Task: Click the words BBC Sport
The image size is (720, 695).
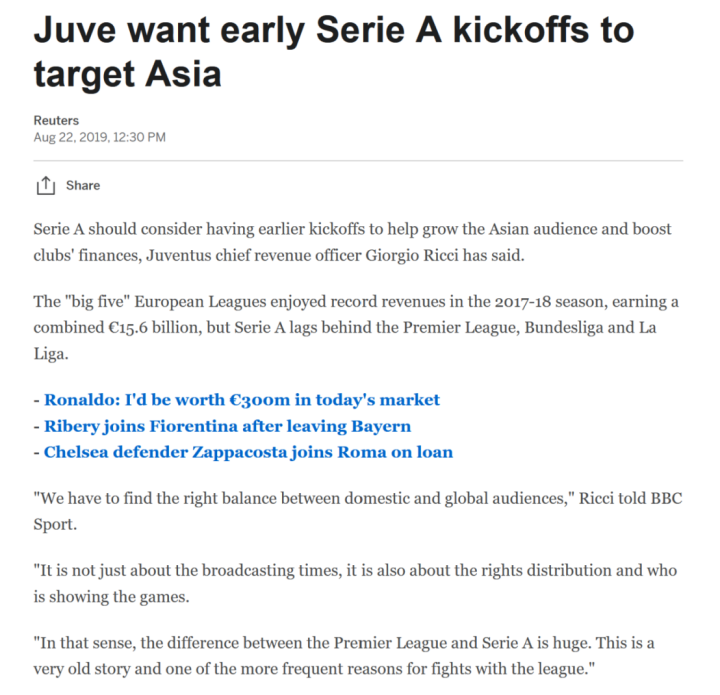Action: click(x=660, y=497)
